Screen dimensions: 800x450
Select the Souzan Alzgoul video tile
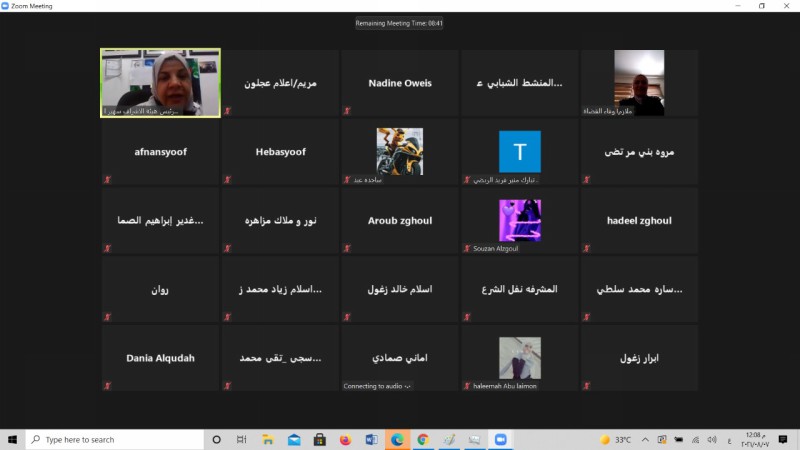tap(519, 220)
